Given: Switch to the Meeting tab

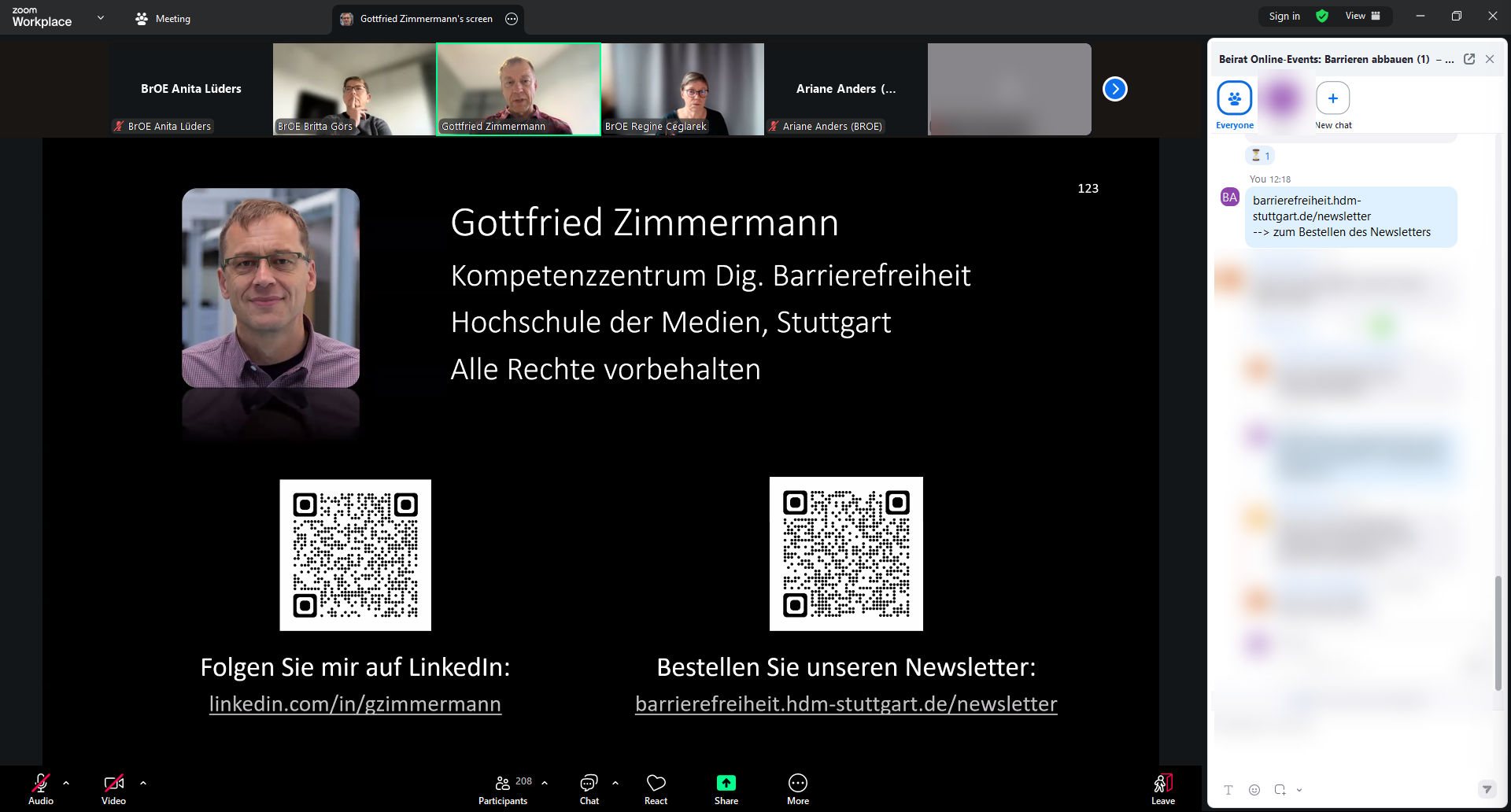Looking at the screenshot, I should tap(163, 19).
